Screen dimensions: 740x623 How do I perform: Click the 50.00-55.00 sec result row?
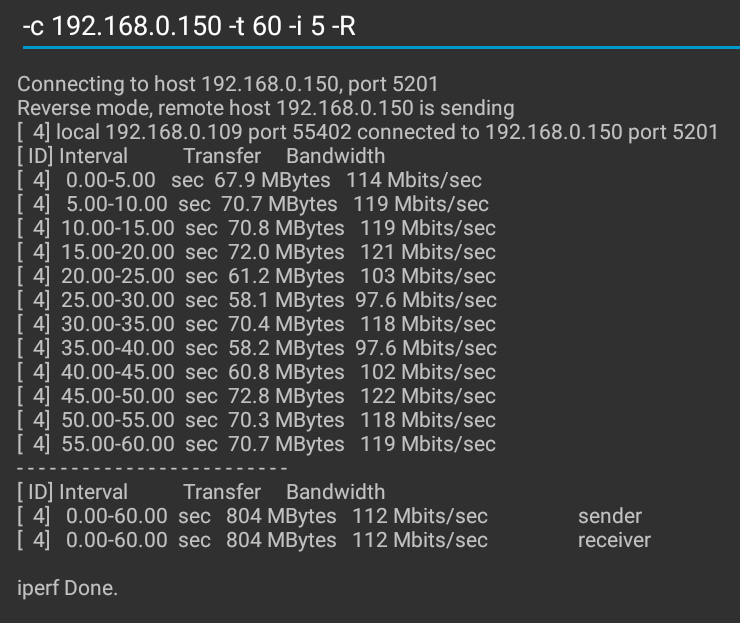pos(257,420)
